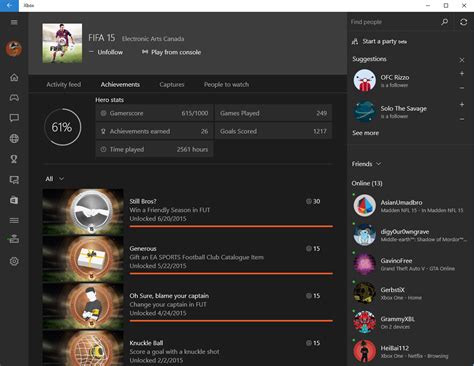Open the All achievements filter dropdown

click(x=54, y=179)
